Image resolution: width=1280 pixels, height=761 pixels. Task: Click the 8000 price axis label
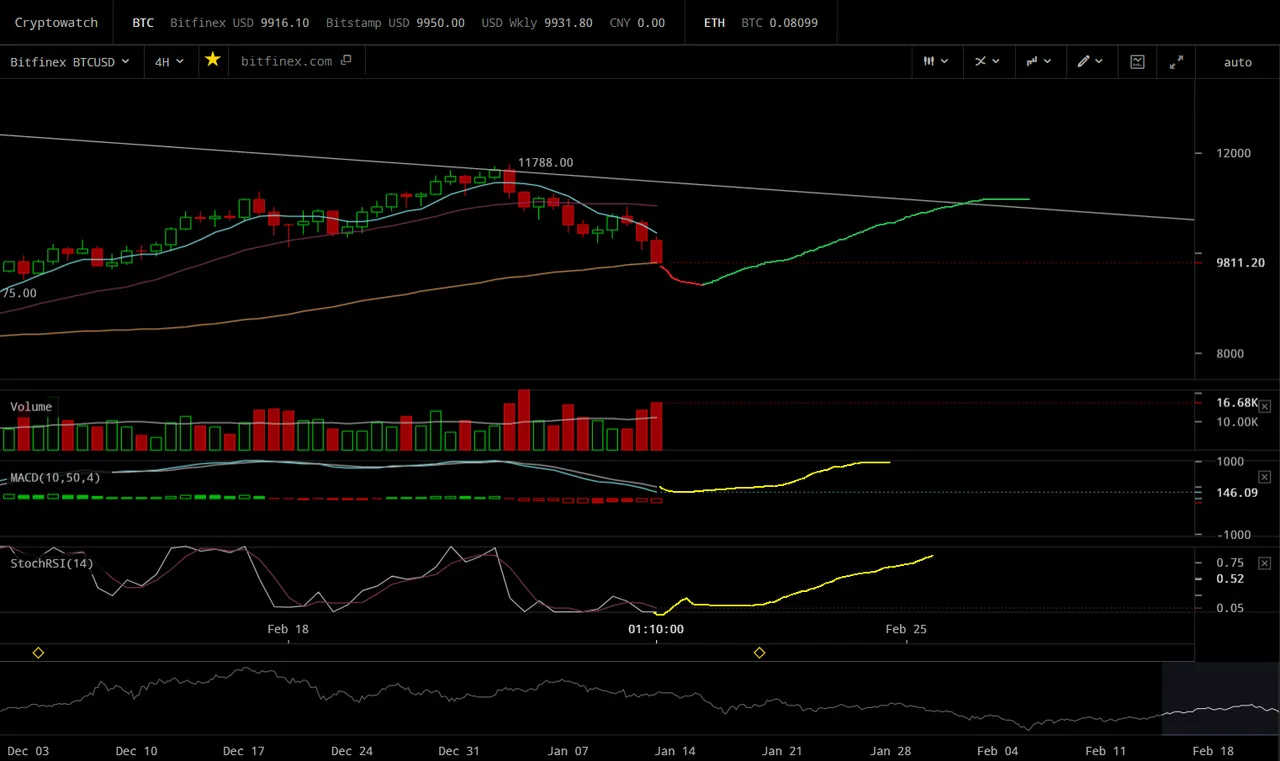(x=1230, y=354)
